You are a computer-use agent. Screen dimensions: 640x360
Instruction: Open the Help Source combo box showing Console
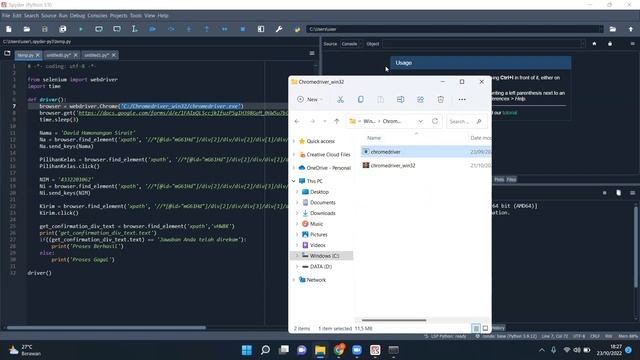(x=351, y=44)
